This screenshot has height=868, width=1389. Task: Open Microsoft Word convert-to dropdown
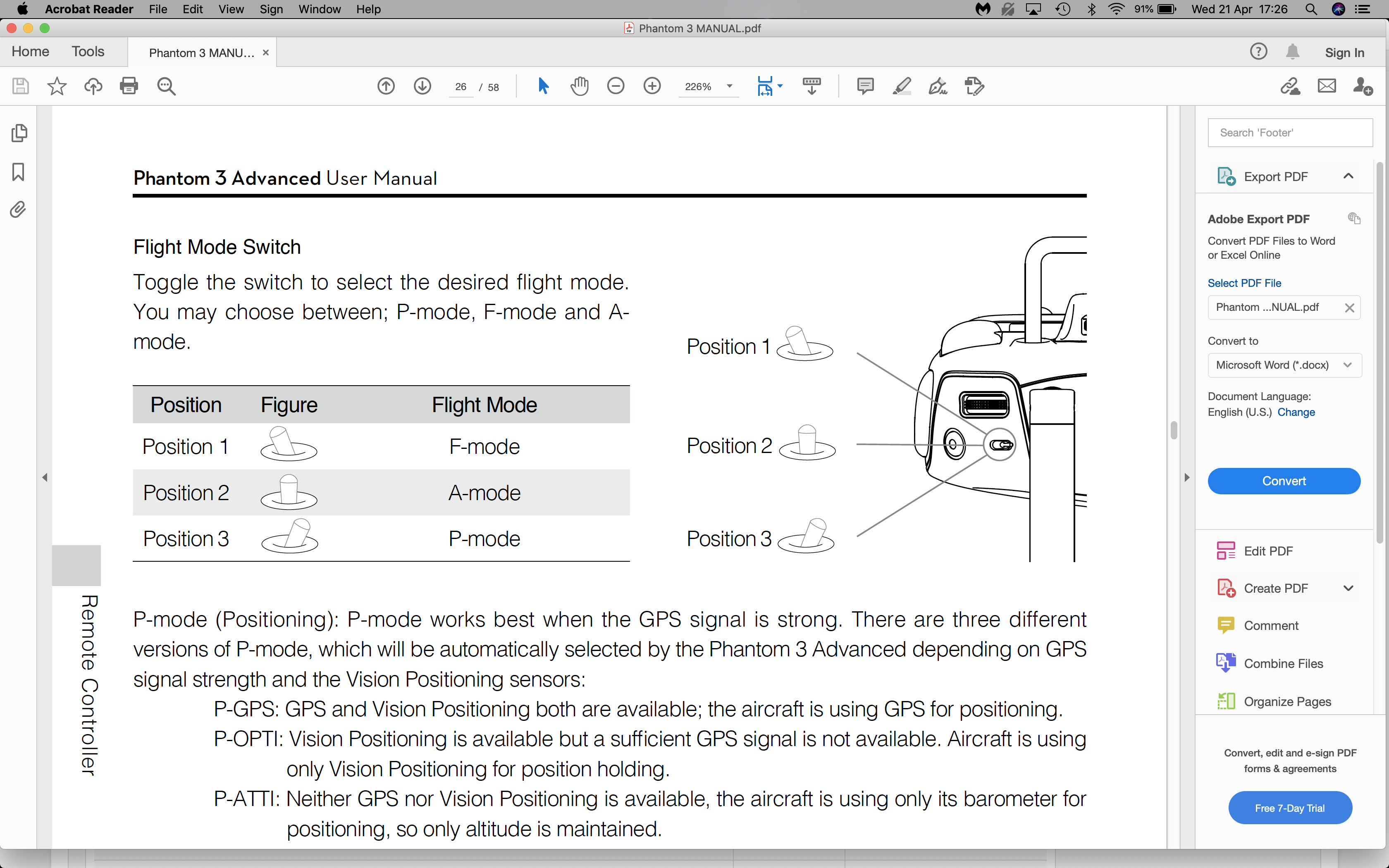[x=1284, y=365]
